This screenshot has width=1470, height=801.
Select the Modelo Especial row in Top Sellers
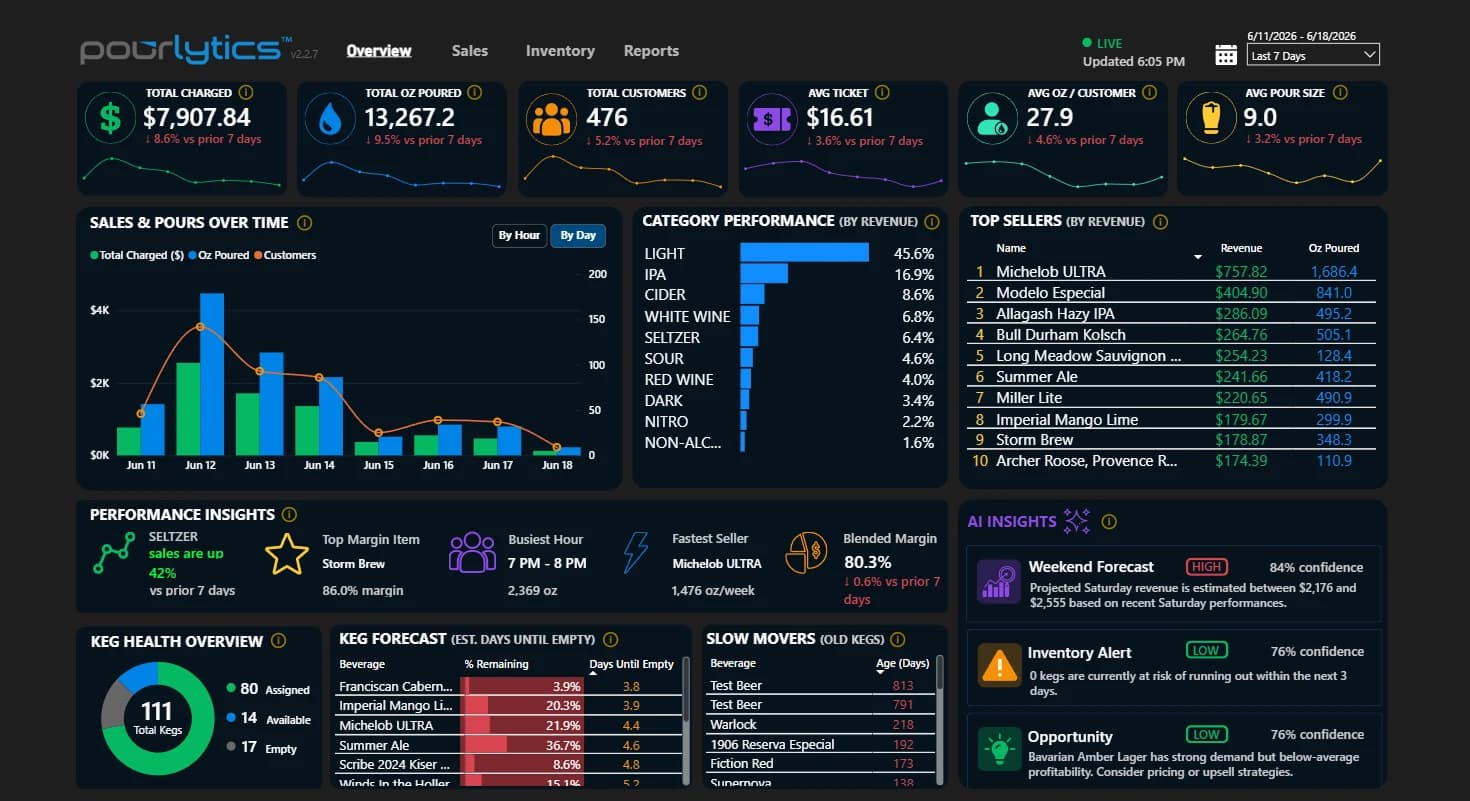(1171, 292)
